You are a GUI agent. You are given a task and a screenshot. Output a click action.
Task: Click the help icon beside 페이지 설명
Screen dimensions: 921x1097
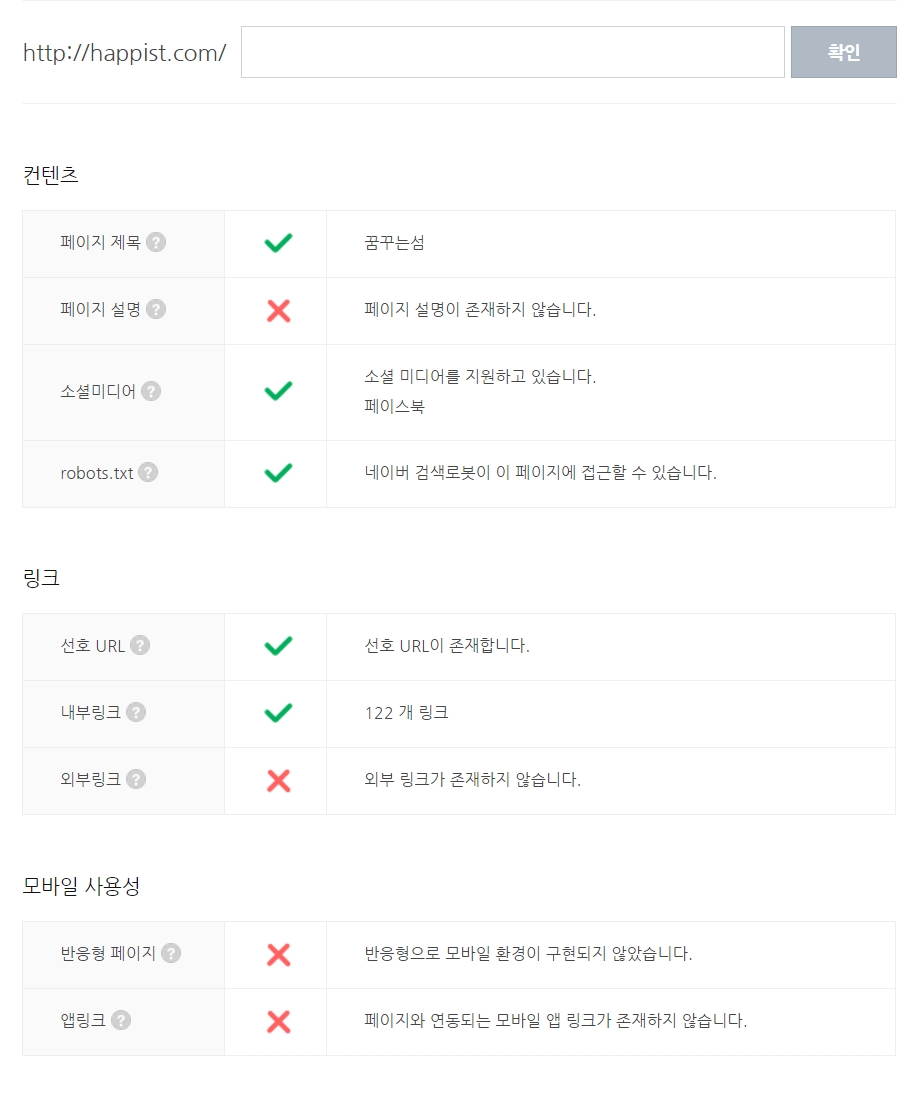156,309
